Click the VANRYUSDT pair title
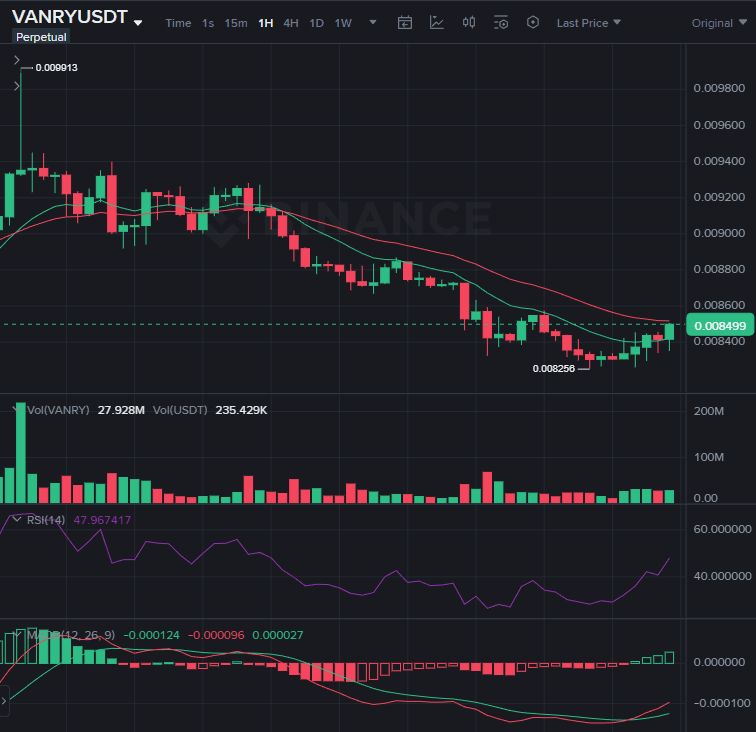 70,17
